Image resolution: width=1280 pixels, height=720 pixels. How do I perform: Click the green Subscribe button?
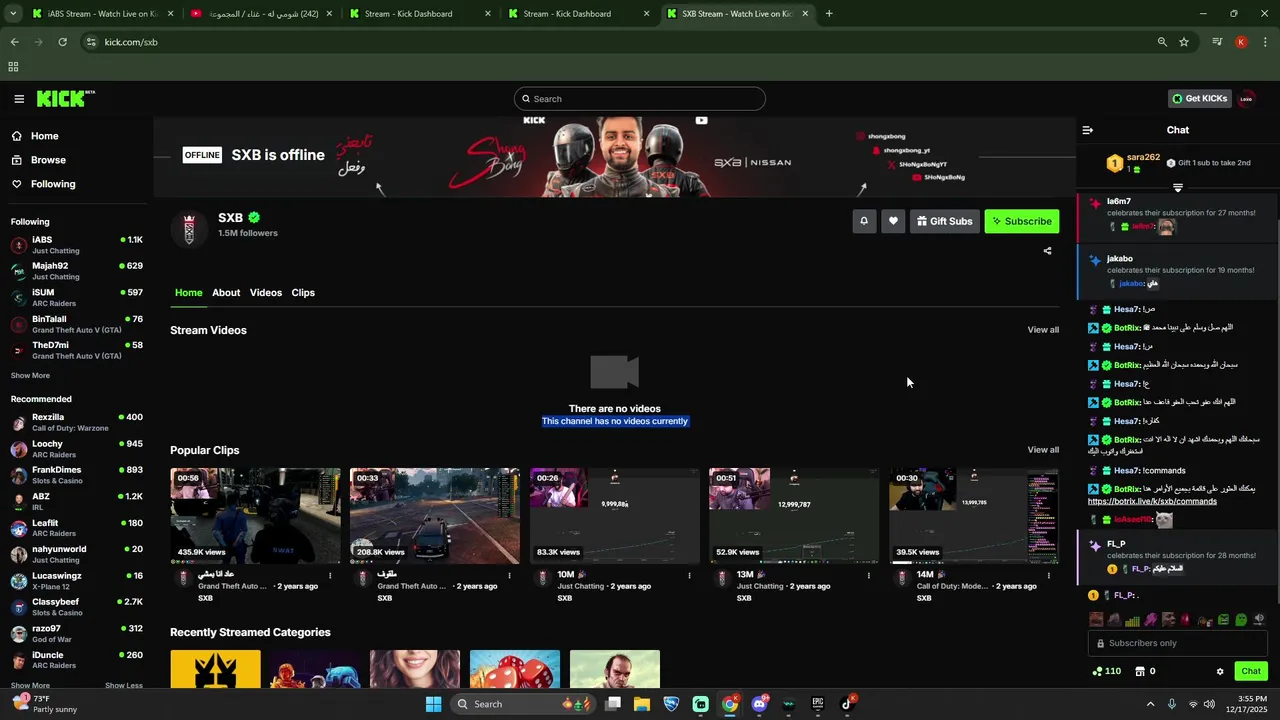click(x=1021, y=221)
